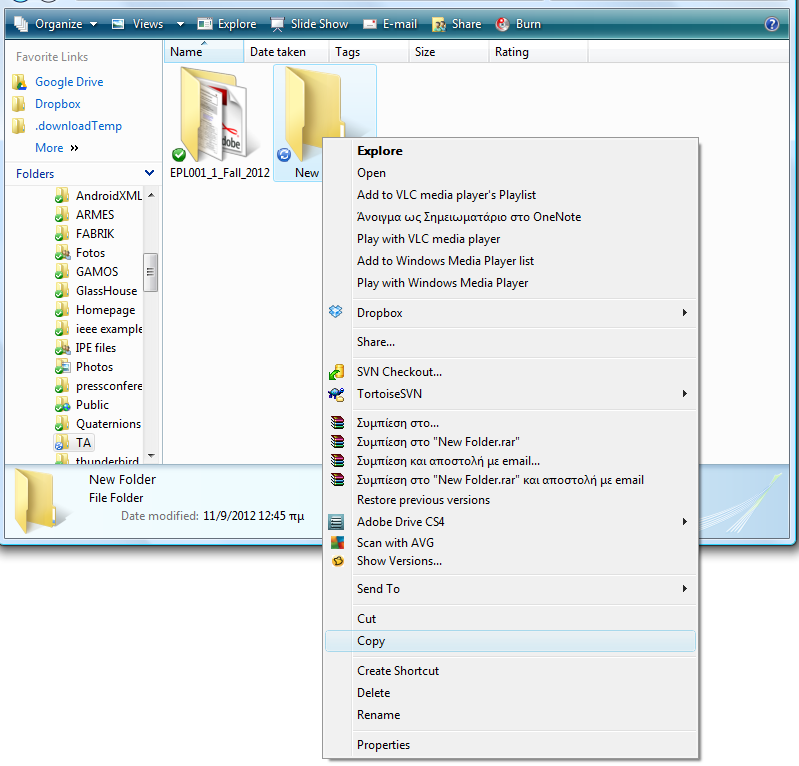Image resolution: width=799 pixels, height=766 pixels.
Task: Click the Burn disc icon in toolbar
Action: click(x=502, y=24)
